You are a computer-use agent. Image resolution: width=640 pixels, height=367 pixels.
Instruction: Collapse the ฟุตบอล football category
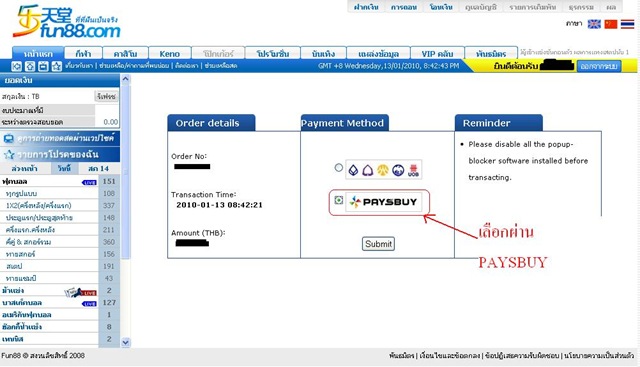pos(15,181)
